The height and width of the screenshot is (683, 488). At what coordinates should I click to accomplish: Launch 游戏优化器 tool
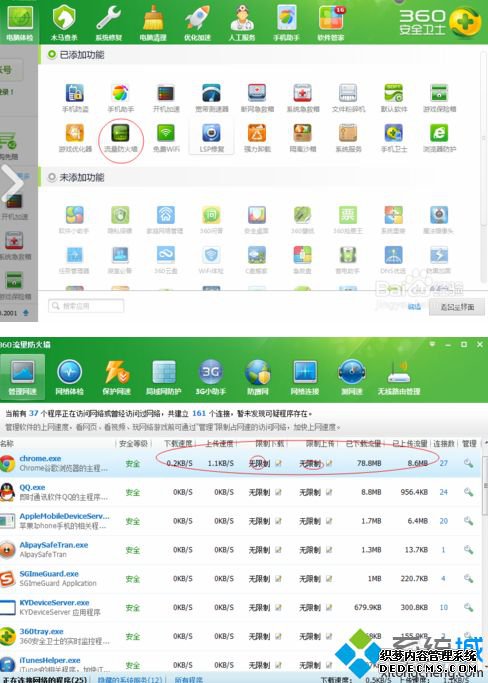tap(75, 138)
